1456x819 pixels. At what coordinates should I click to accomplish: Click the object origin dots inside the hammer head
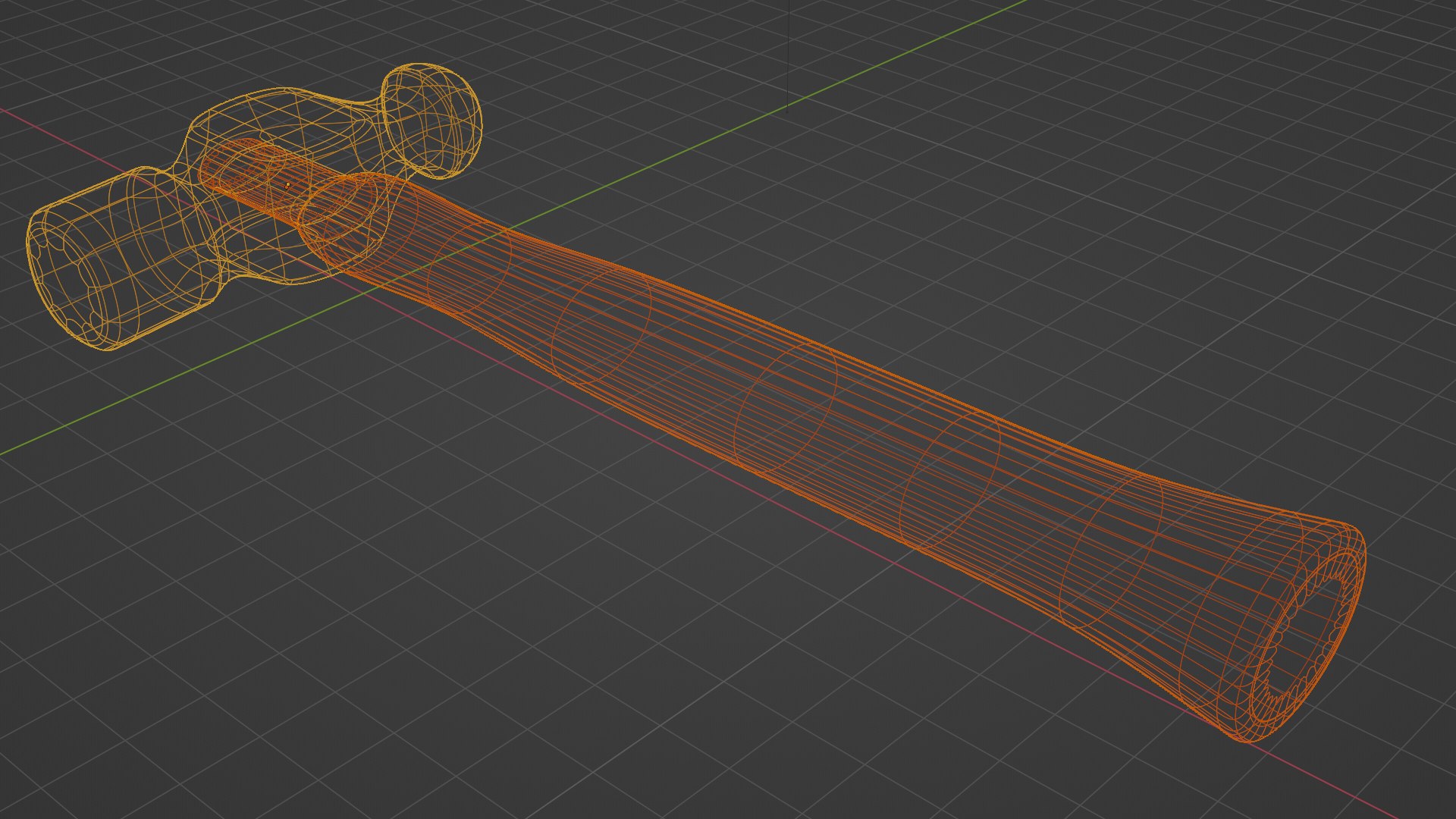[287, 184]
